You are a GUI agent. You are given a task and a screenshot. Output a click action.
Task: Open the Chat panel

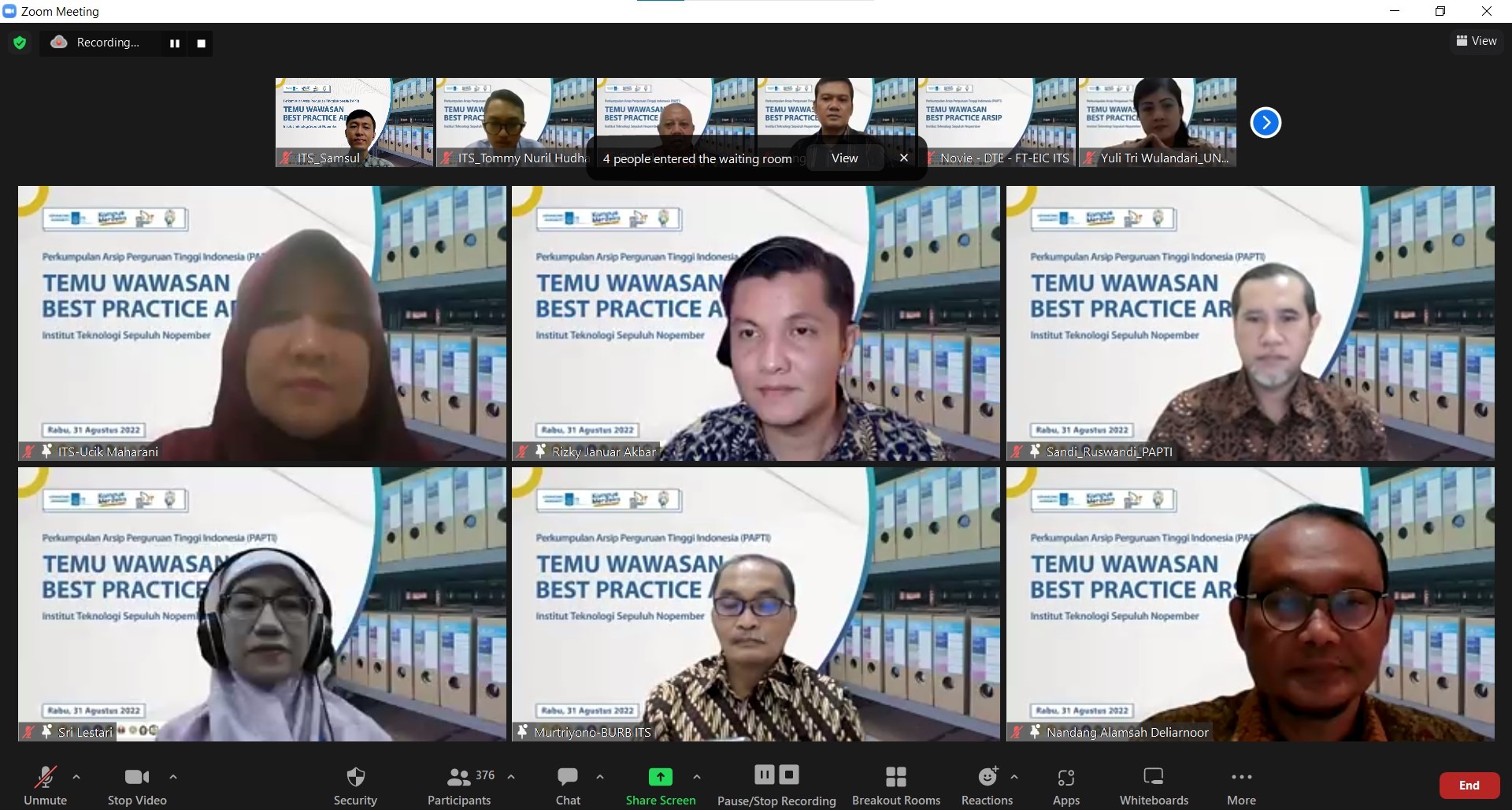568,785
